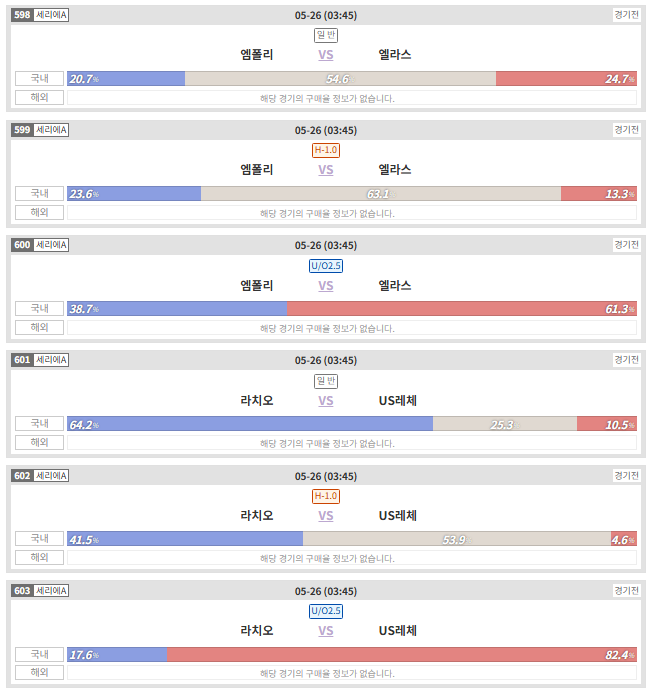650x691 pixels.
Task: Click the 598 match number badge
Action: click(22, 15)
